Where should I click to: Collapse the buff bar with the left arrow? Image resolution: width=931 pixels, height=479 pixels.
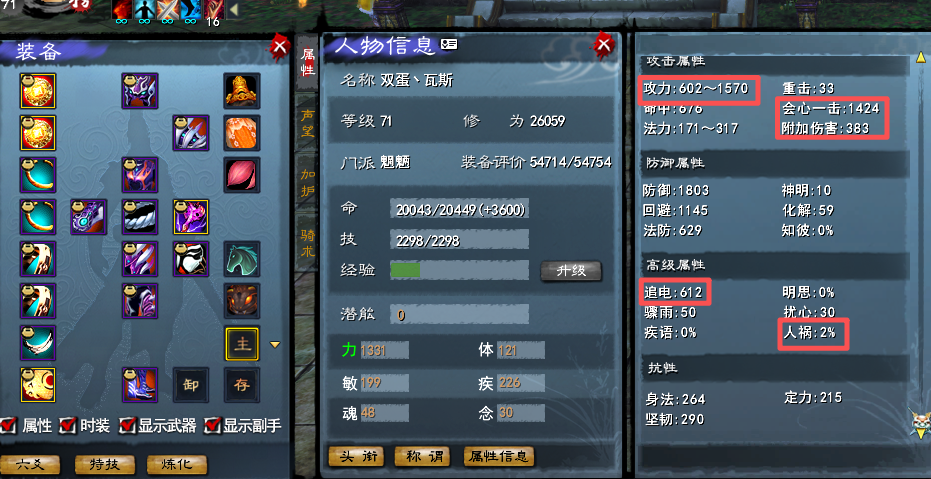234,10
